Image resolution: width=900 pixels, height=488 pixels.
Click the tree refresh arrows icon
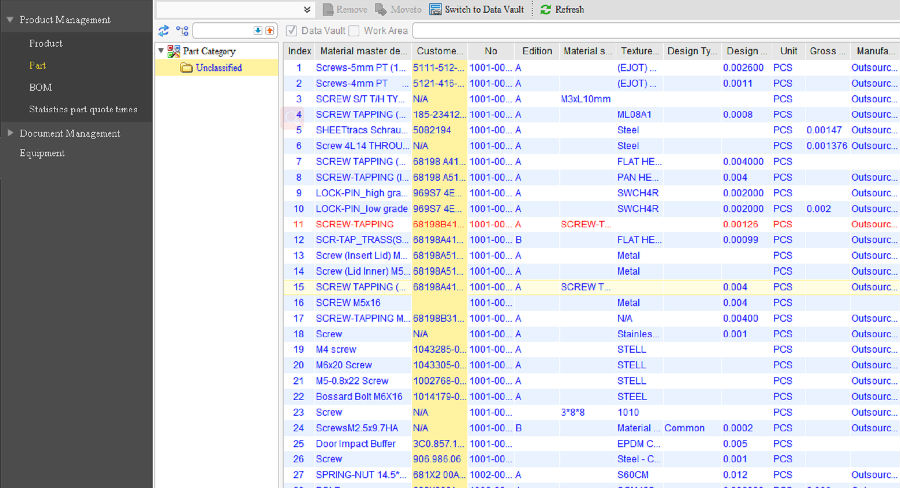[164, 31]
